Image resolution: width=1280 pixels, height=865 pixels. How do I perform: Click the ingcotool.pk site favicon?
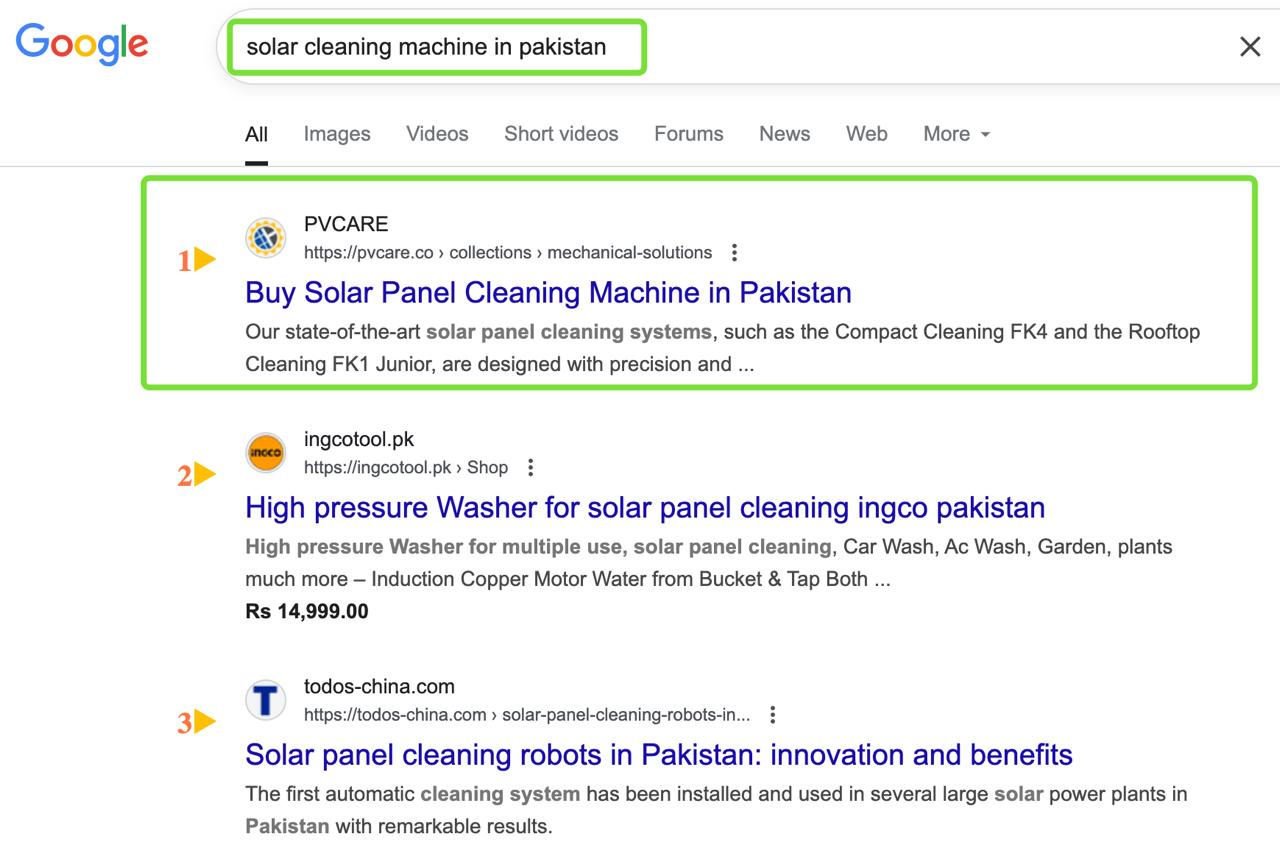click(265, 453)
